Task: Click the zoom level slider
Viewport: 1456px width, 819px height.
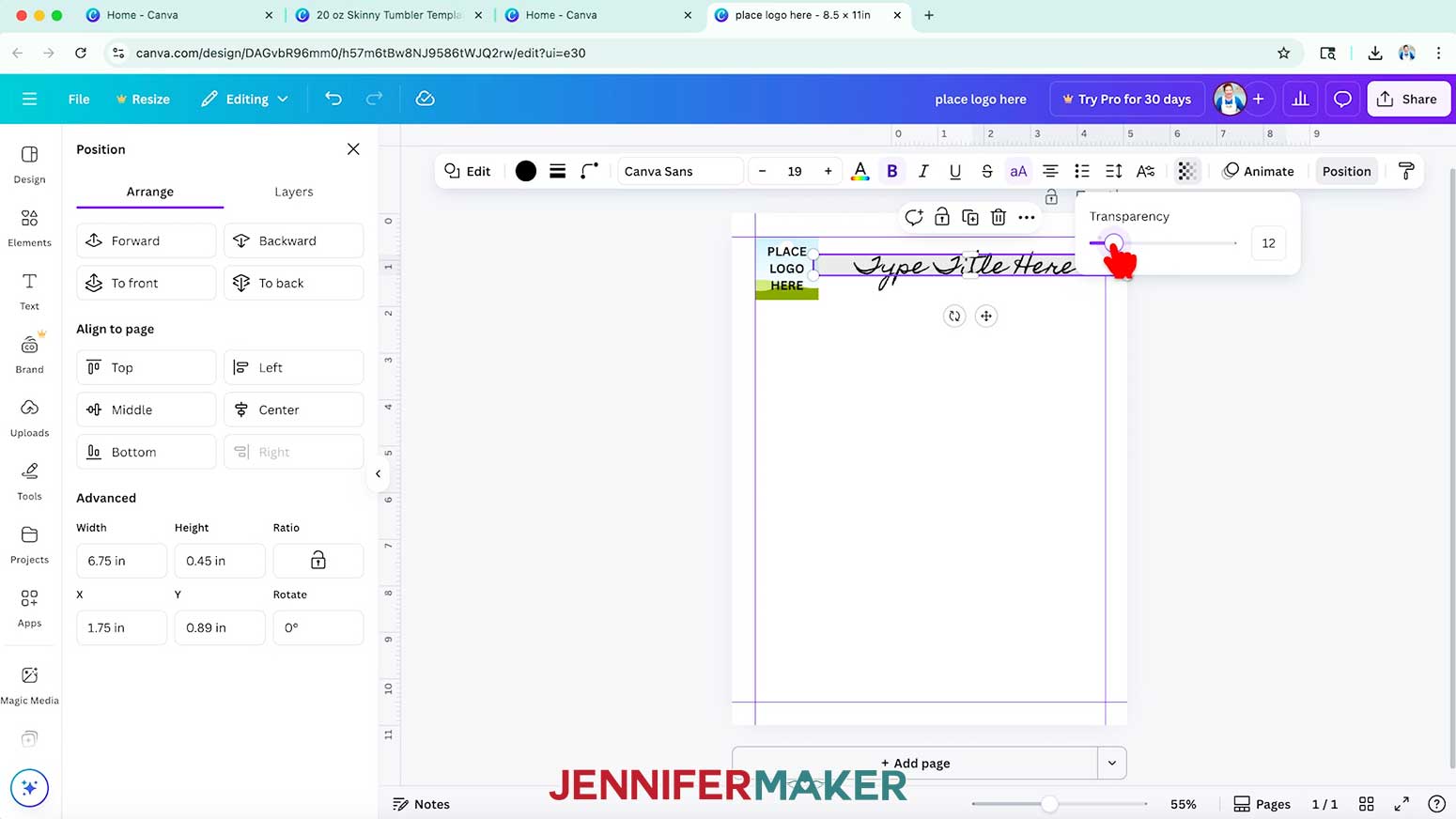Action: pos(1060,804)
